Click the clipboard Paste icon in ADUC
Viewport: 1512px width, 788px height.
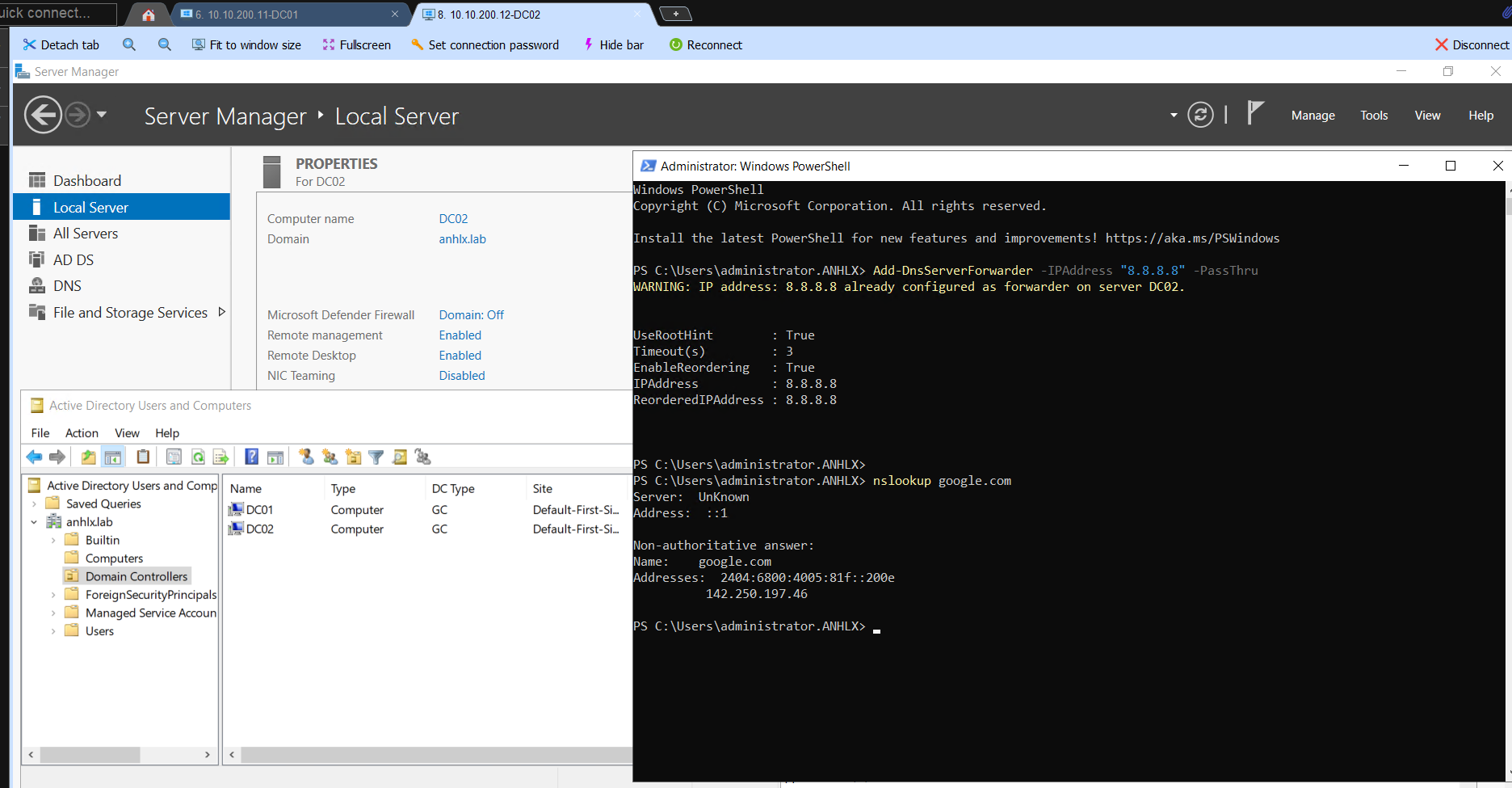click(143, 457)
